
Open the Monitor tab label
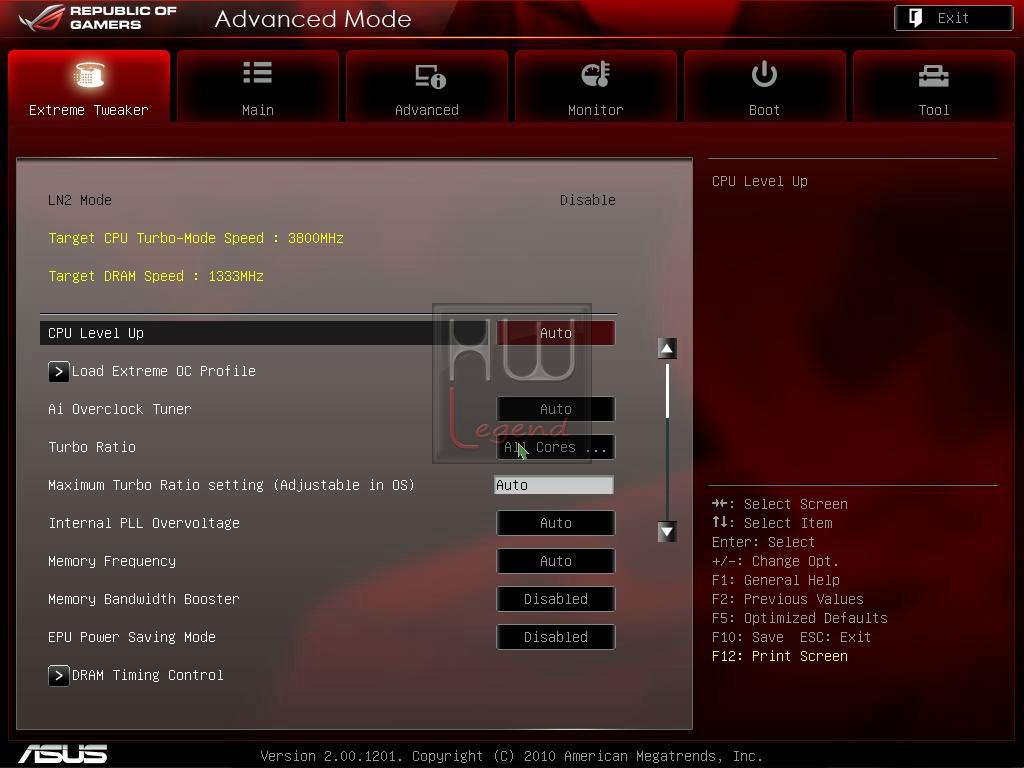(596, 110)
